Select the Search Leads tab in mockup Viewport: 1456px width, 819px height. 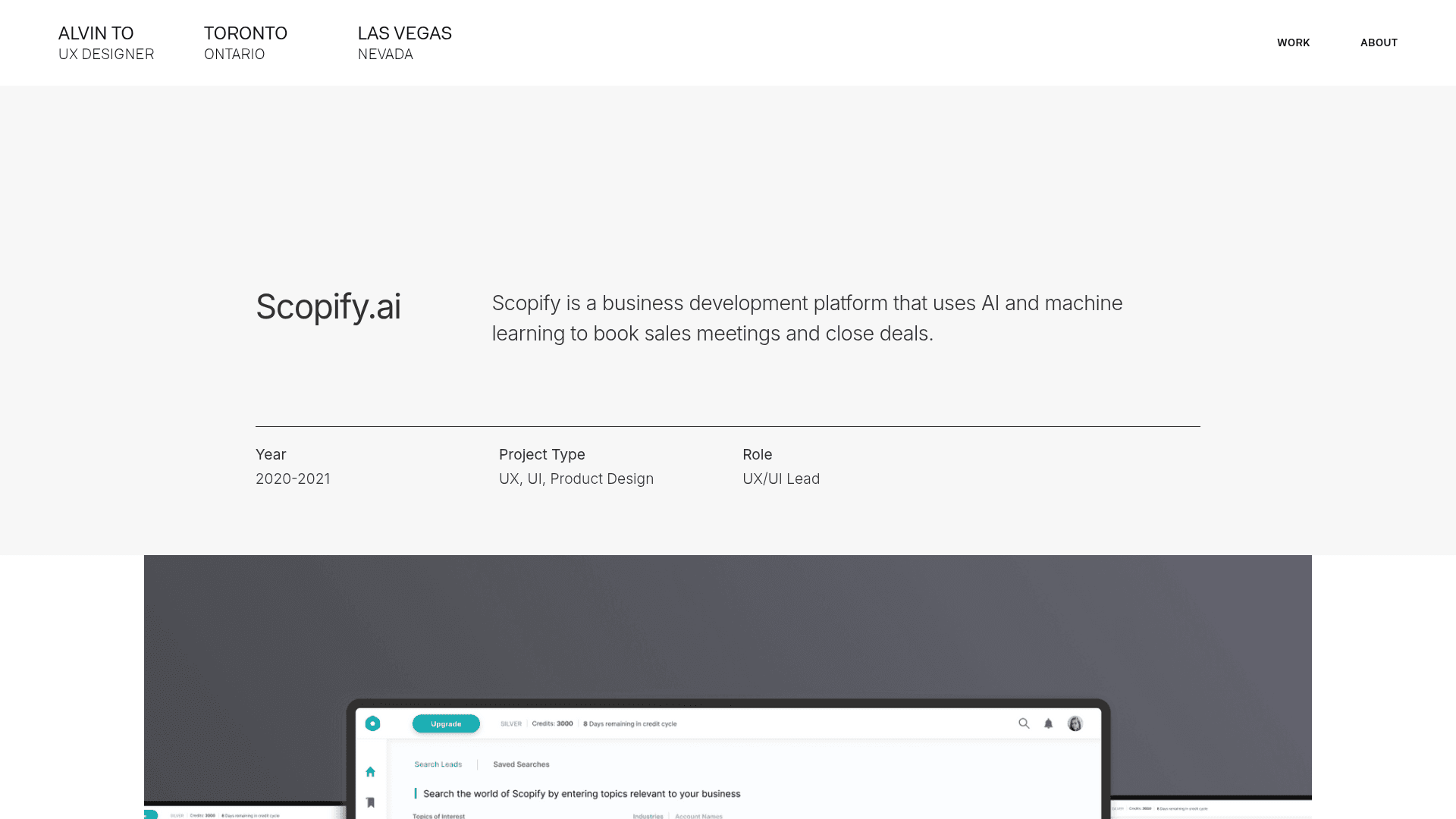pyautogui.click(x=438, y=764)
